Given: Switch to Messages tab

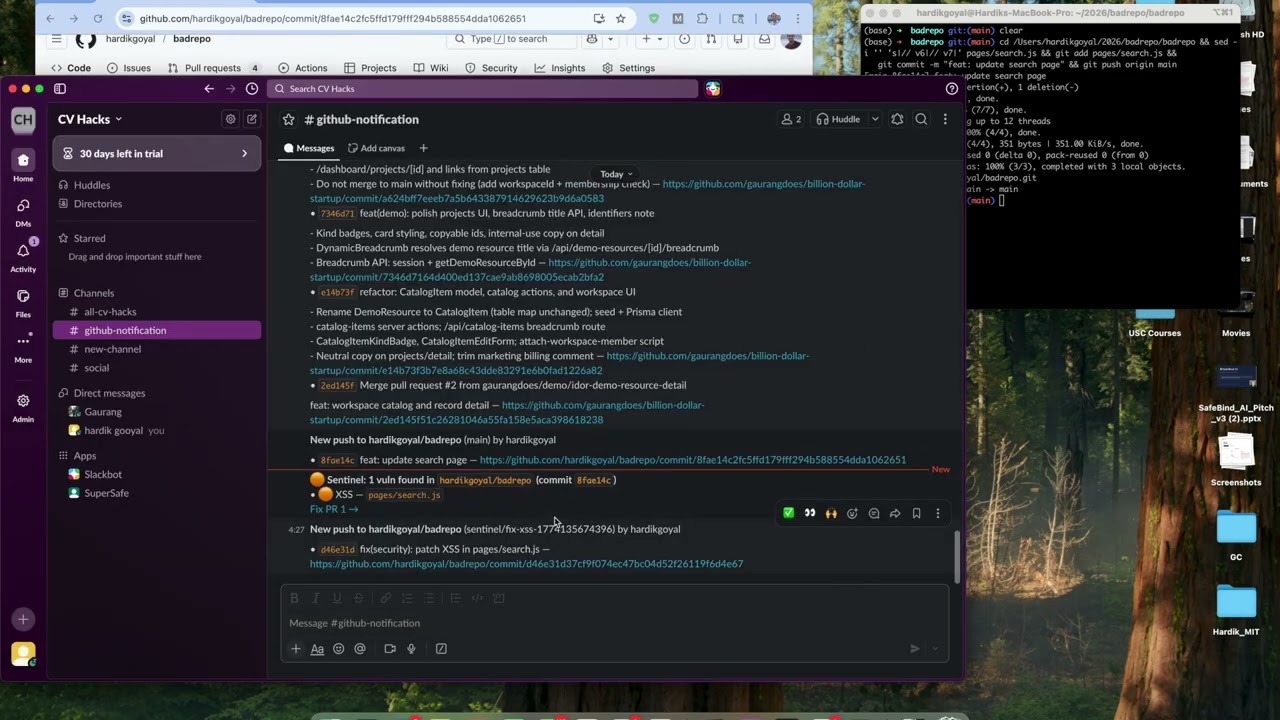Looking at the screenshot, I should [308, 148].
